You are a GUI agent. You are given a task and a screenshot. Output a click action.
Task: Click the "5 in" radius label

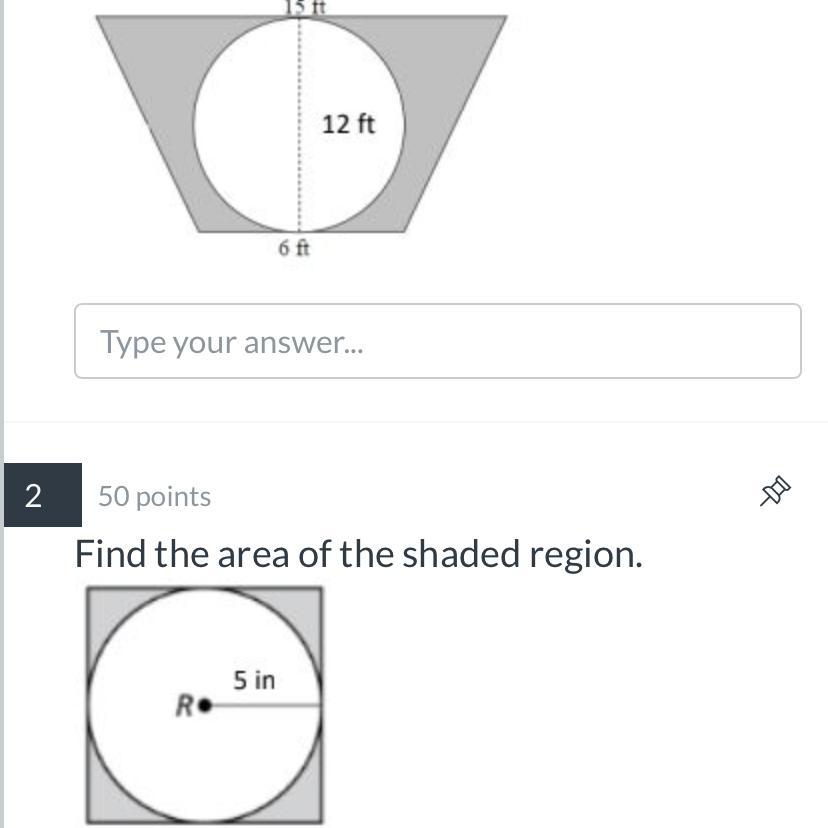pyautogui.click(x=254, y=680)
